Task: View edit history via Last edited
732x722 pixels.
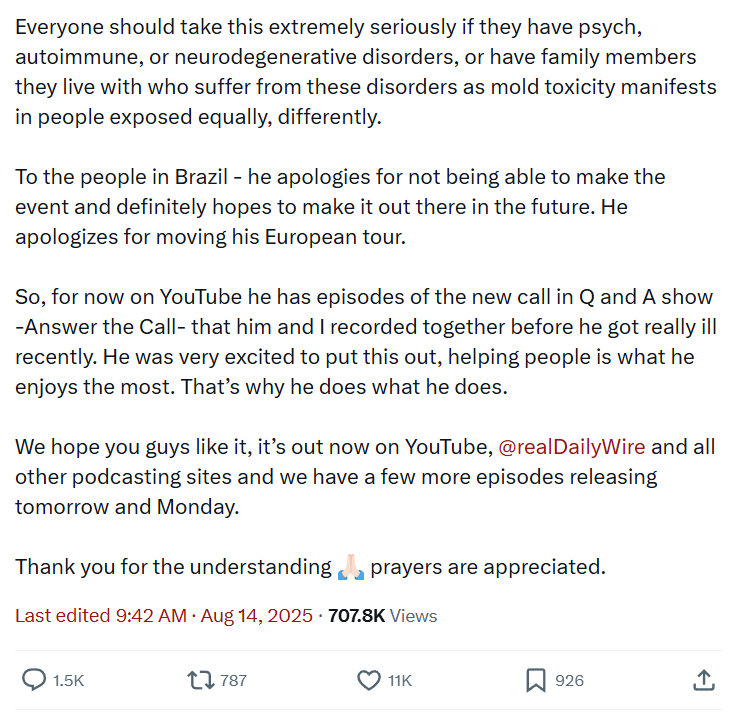Action: (63, 616)
